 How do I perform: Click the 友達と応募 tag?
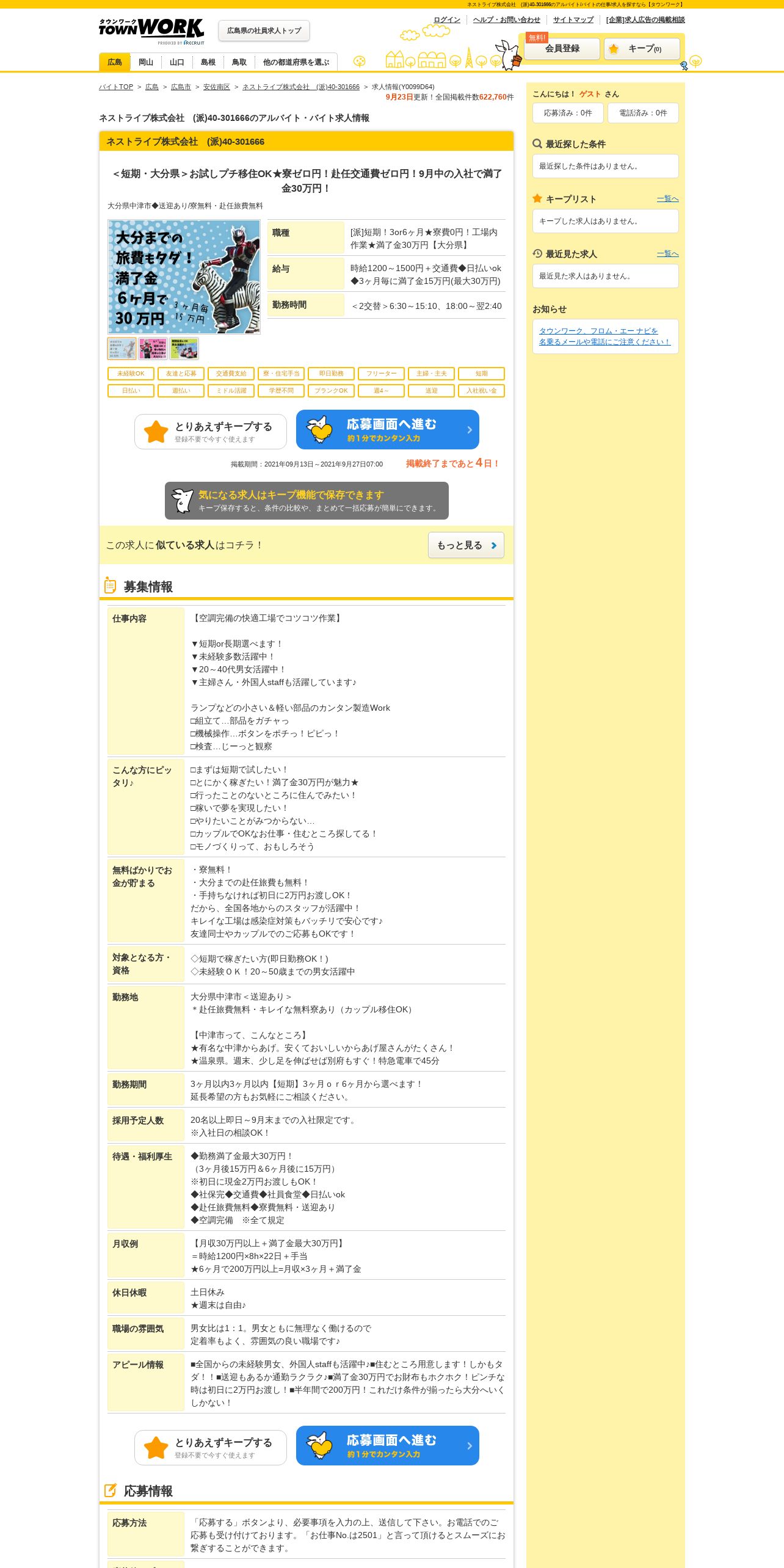click(181, 374)
